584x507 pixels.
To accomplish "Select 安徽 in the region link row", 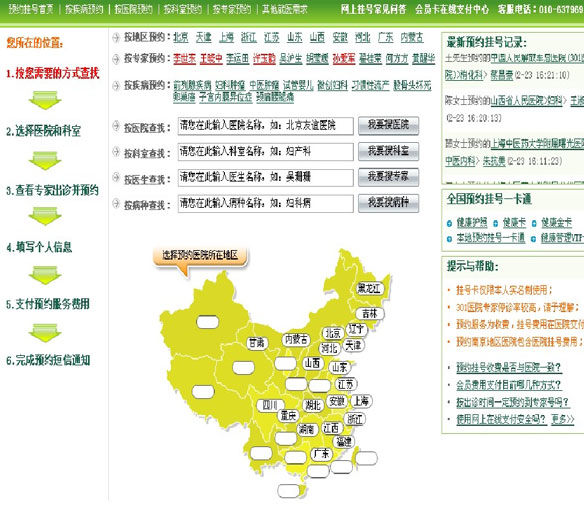I will (x=340, y=37).
